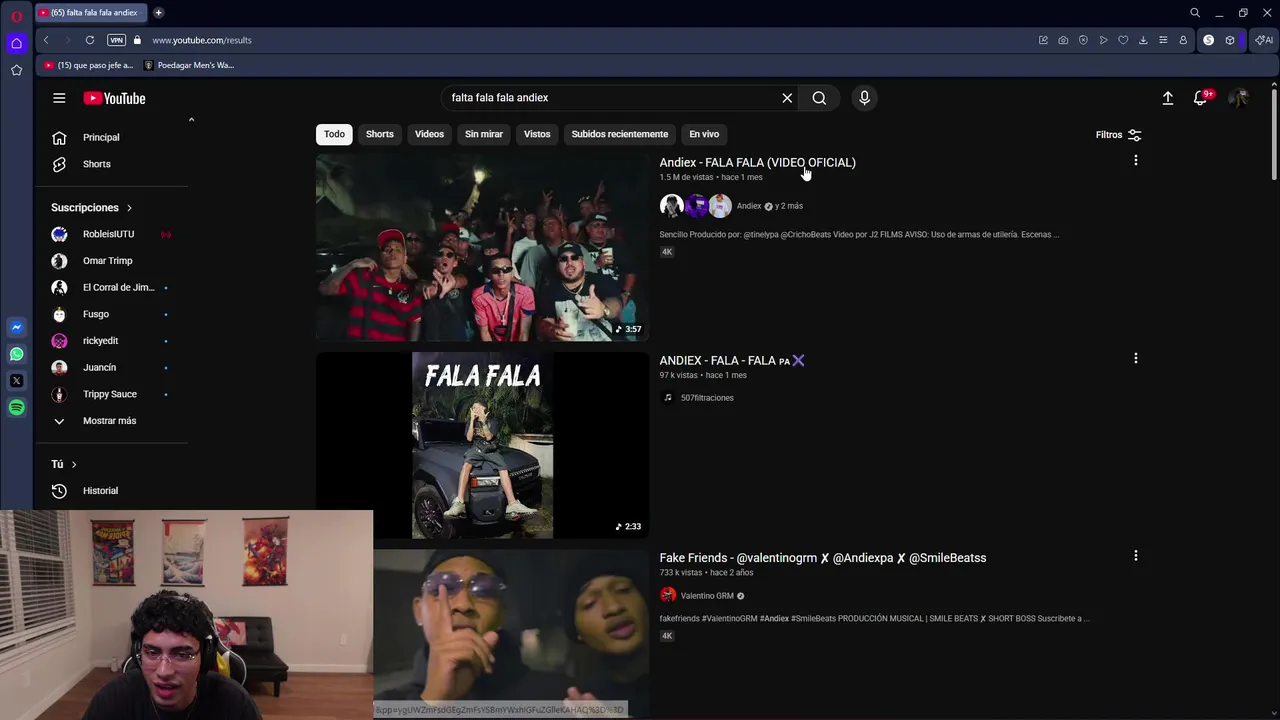
Task: Open the Poedagar Men's Wa... bookmark
Action: pyautogui.click(x=189, y=65)
